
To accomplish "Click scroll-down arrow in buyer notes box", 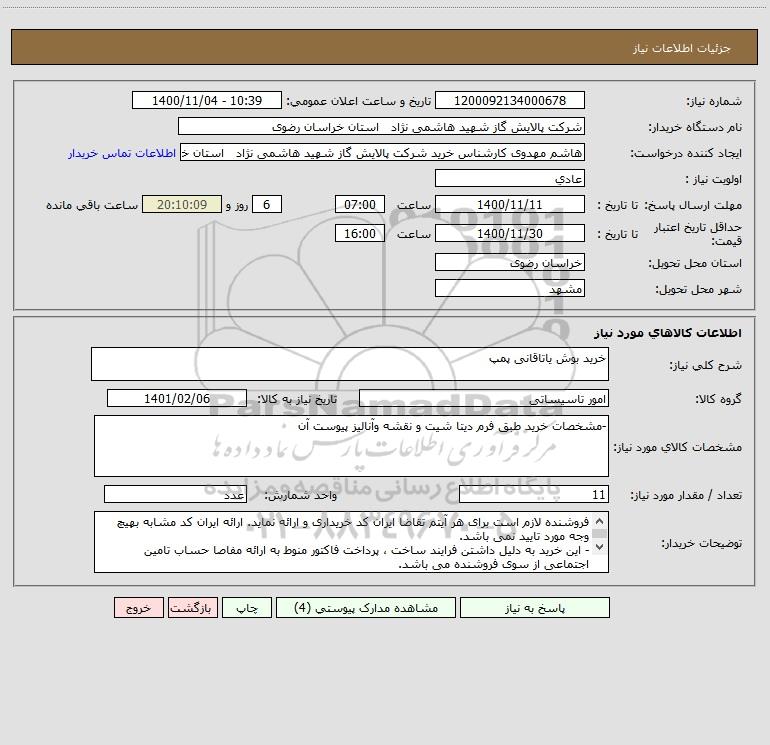I will (x=599, y=547).
